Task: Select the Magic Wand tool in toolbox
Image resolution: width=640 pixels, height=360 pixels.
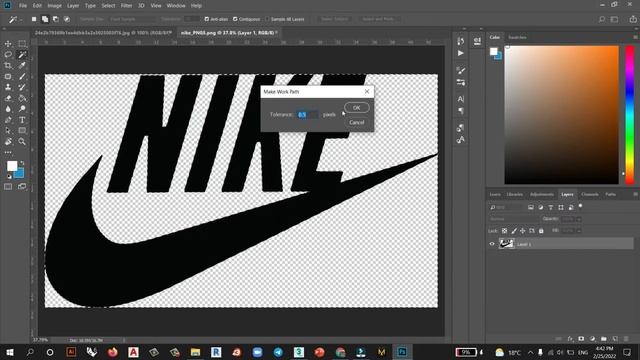Action: click(22, 54)
